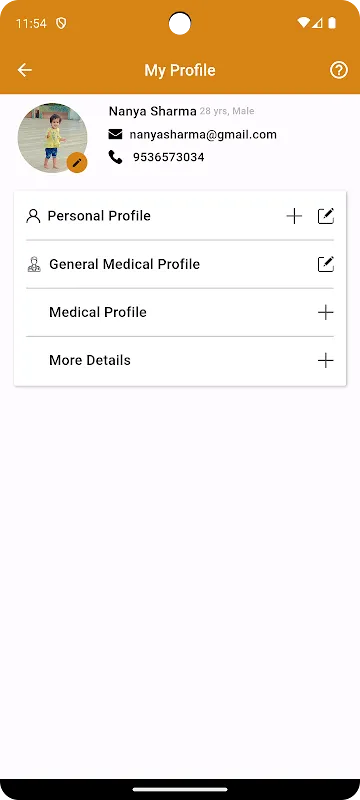The height and width of the screenshot is (800, 360).
Task: Open the profile photo thumbnail
Action: [53, 138]
